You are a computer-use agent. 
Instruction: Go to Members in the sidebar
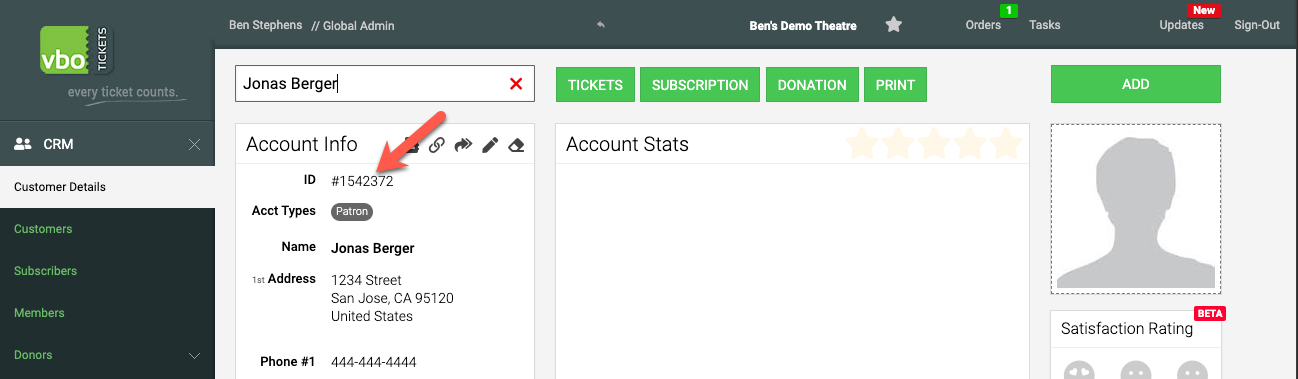click(40, 313)
